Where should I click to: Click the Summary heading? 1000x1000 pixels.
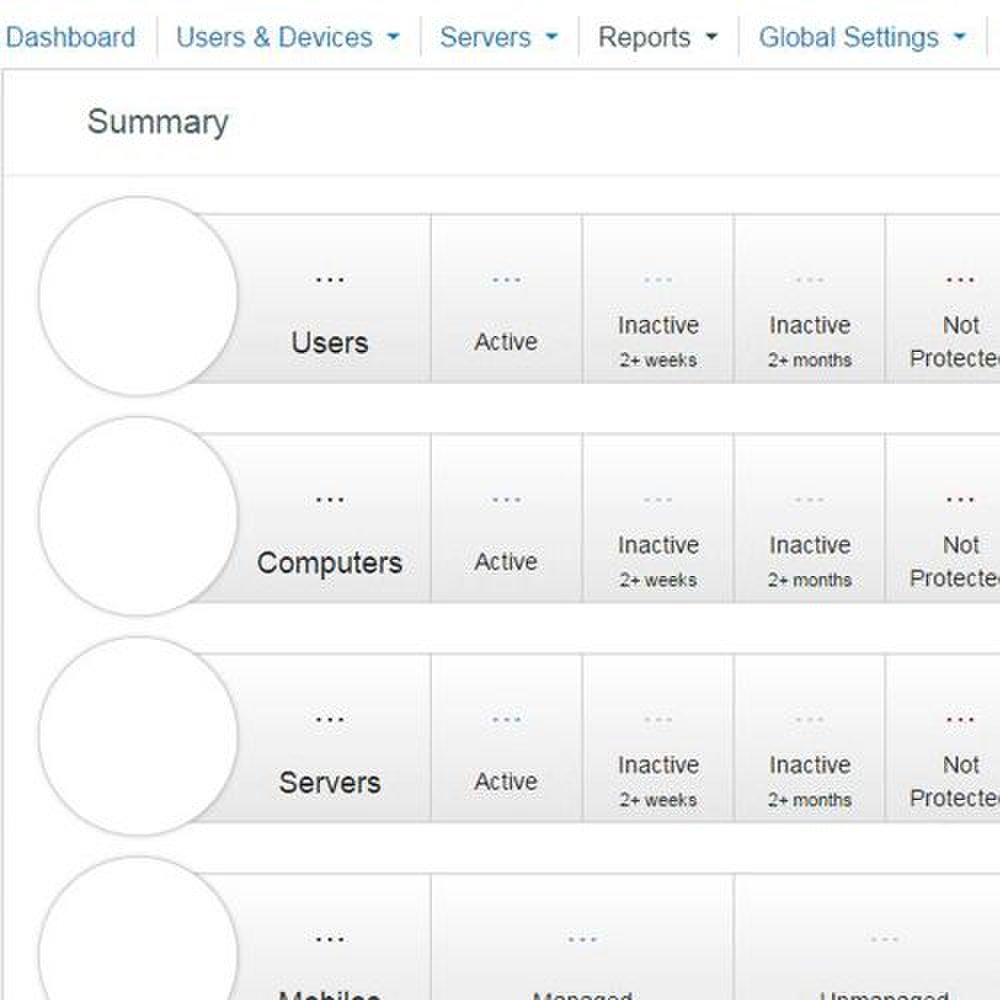tap(158, 121)
